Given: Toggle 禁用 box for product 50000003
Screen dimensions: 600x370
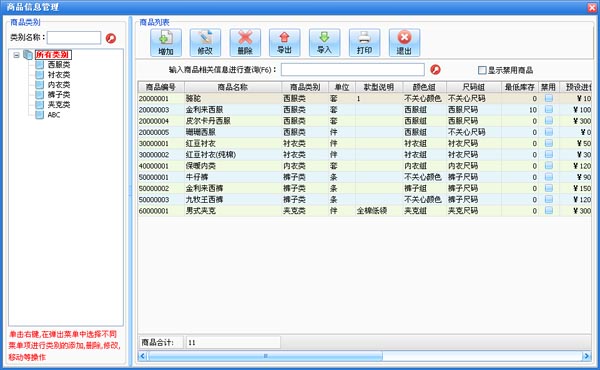Looking at the screenshot, I should (x=549, y=199).
